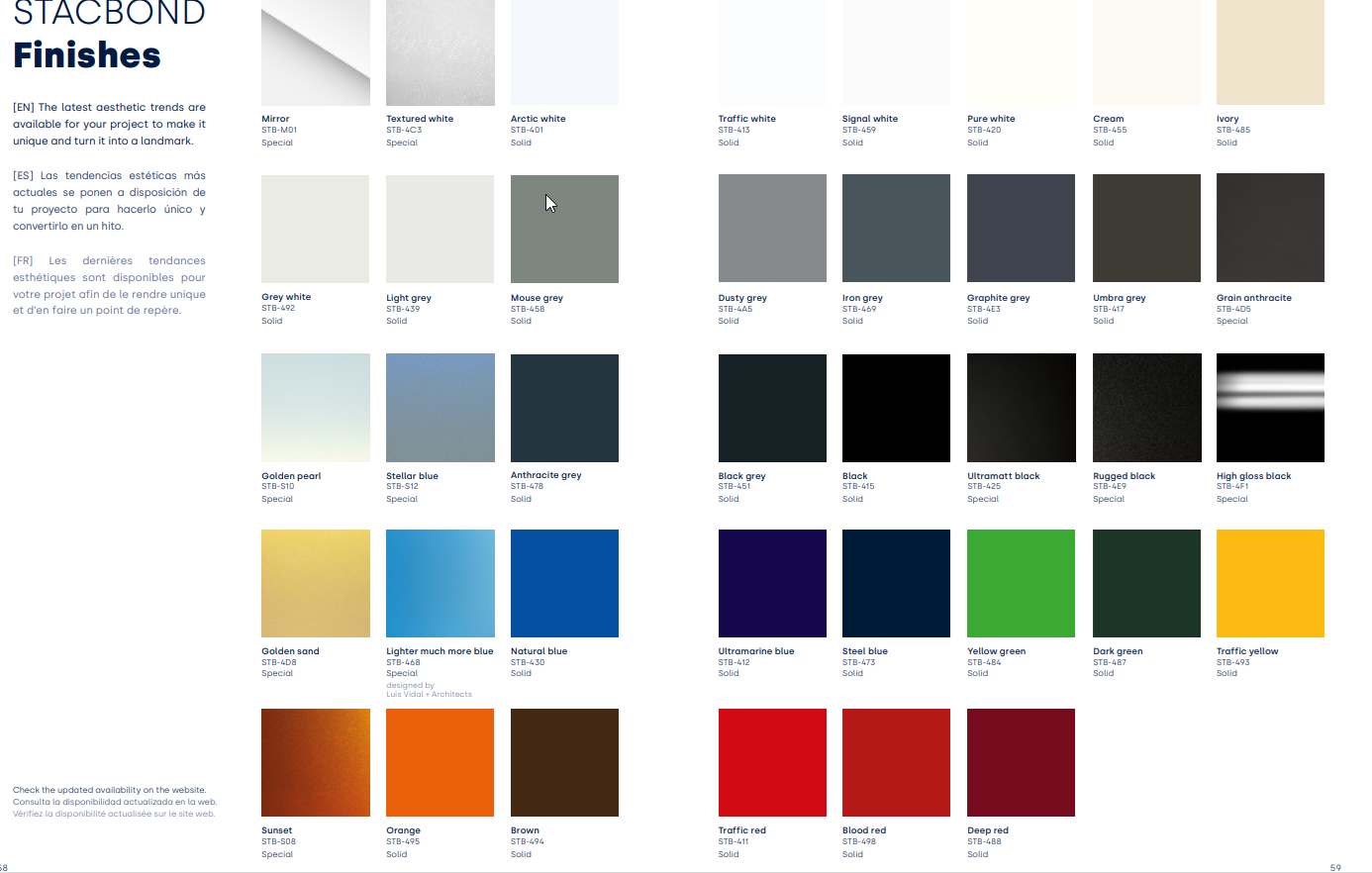The width and height of the screenshot is (1372, 873).
Task: Click the Finishes heading
Action: point(87,55)
